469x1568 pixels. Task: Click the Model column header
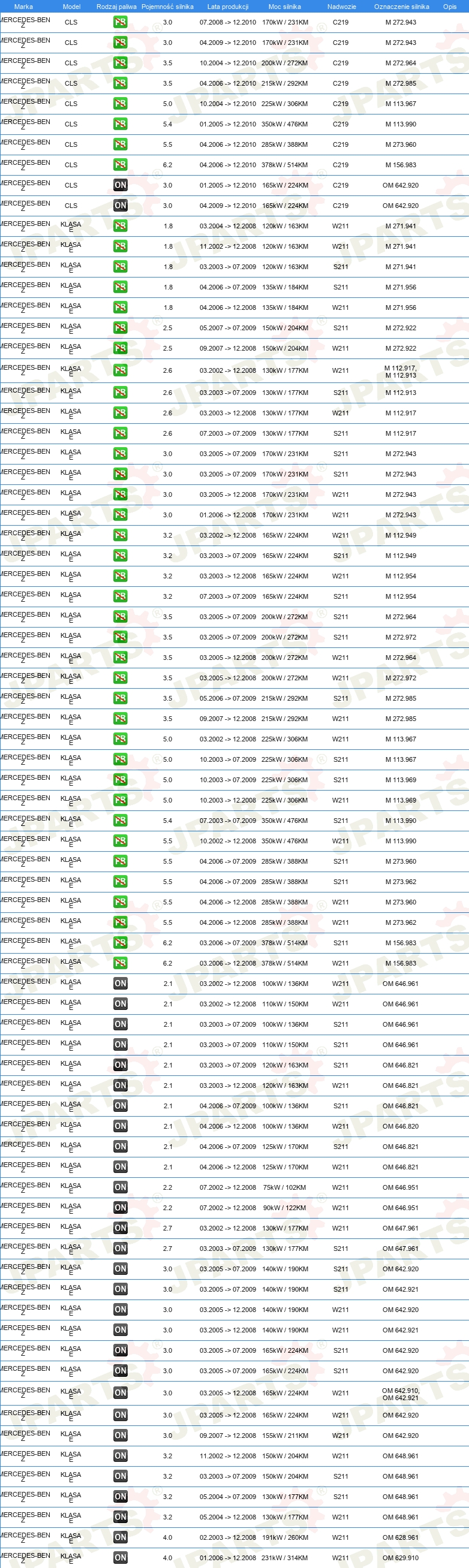tap(72, 7)
